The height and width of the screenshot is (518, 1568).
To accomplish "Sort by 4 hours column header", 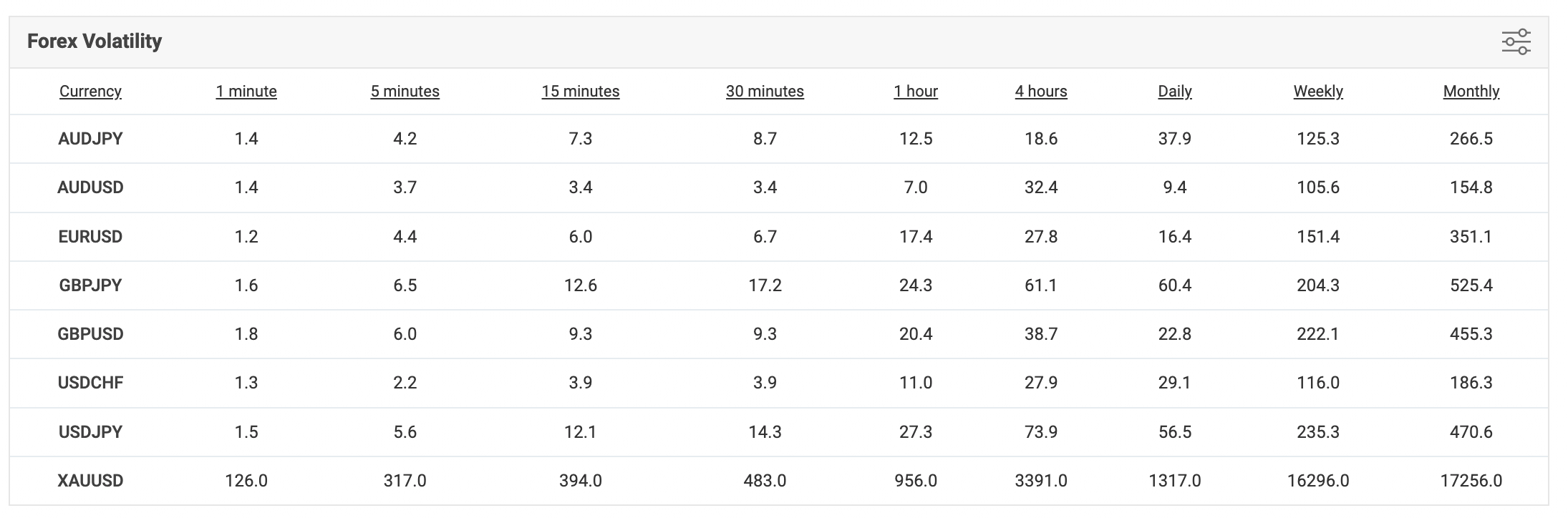I will (1040, 92).
